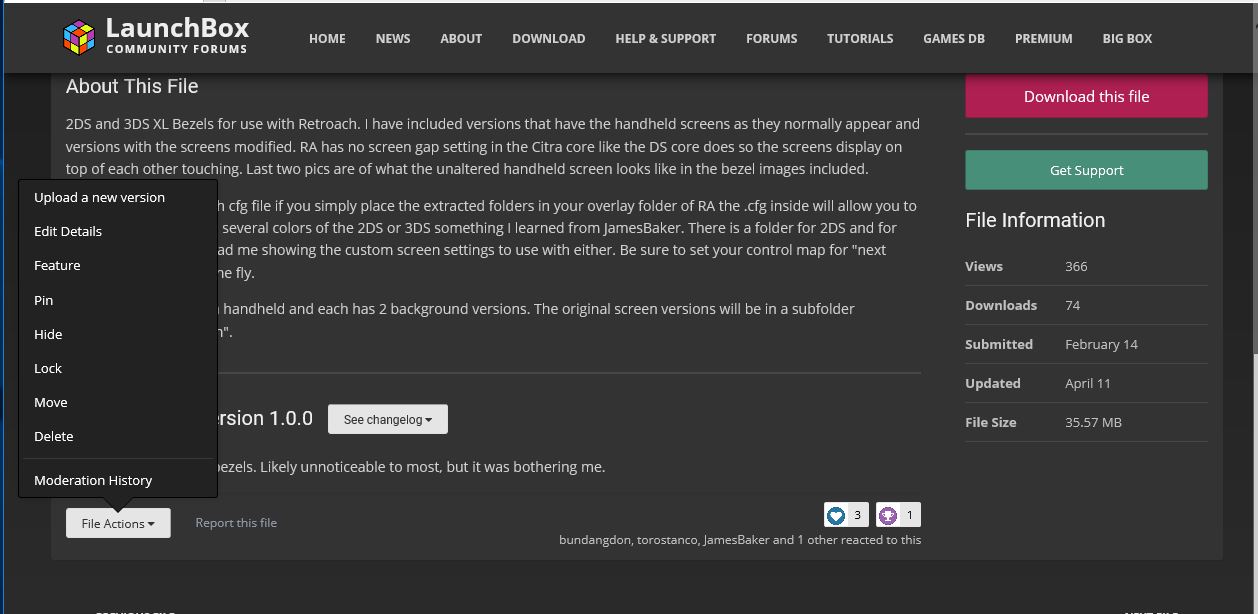Click '1 other' in reactions text
The width and height of the screenshot is (1258, 614).
(820, 540)
